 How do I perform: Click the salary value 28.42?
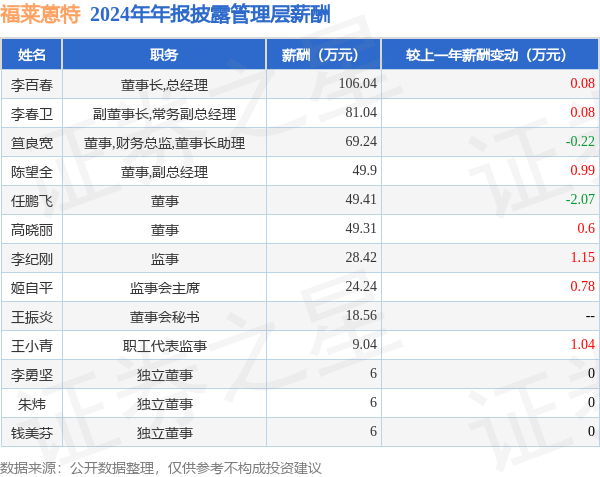[x=361, y=257]
